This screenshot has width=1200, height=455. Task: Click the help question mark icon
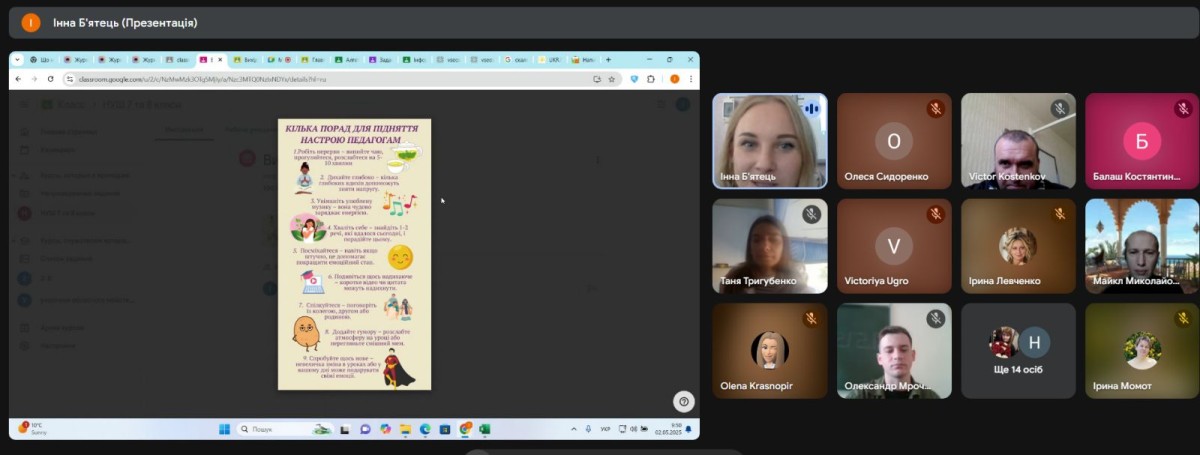pyautogui.click(x=684, y=401)
